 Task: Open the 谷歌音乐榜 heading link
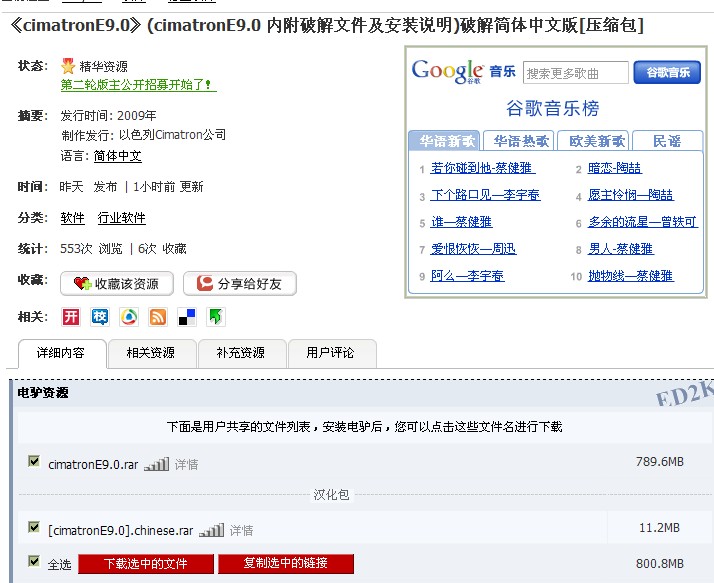pyautogui.click(x=553, y=108)
